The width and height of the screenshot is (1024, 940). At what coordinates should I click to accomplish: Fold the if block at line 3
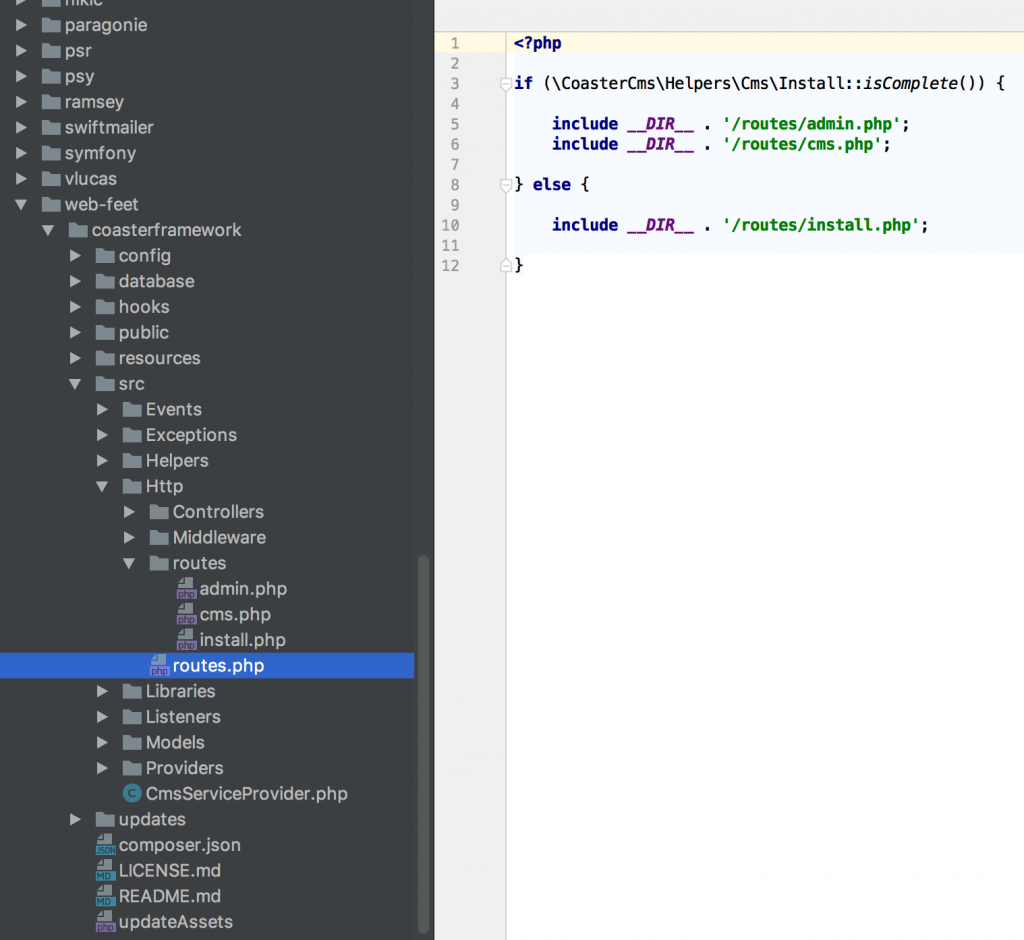click(x=506, y=84)
